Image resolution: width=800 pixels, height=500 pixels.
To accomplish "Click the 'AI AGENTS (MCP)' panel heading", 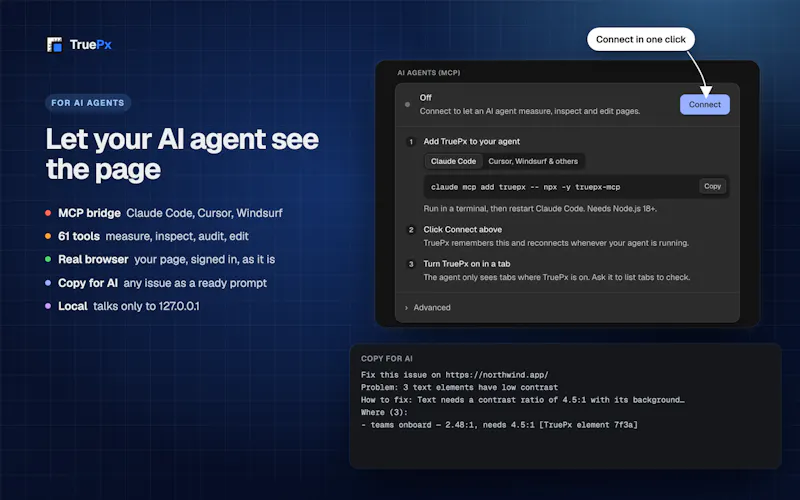I will pos(429,73).
